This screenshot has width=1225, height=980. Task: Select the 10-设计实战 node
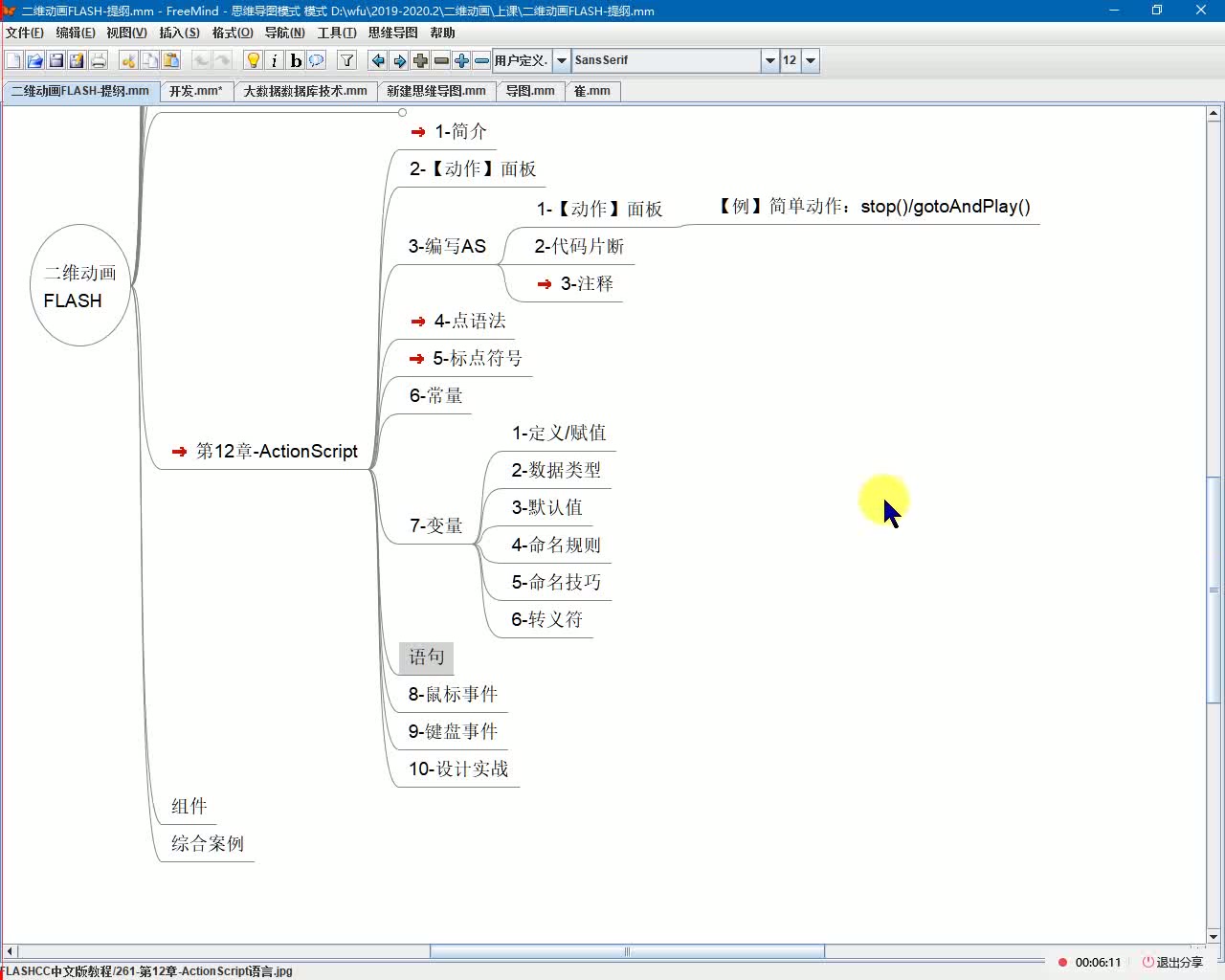coord(458,768)
